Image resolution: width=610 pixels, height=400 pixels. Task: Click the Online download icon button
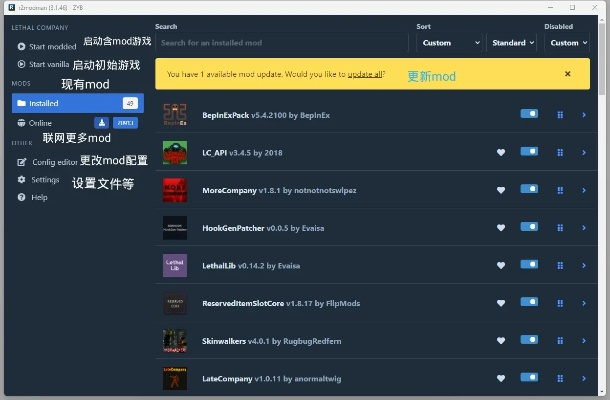102,123
